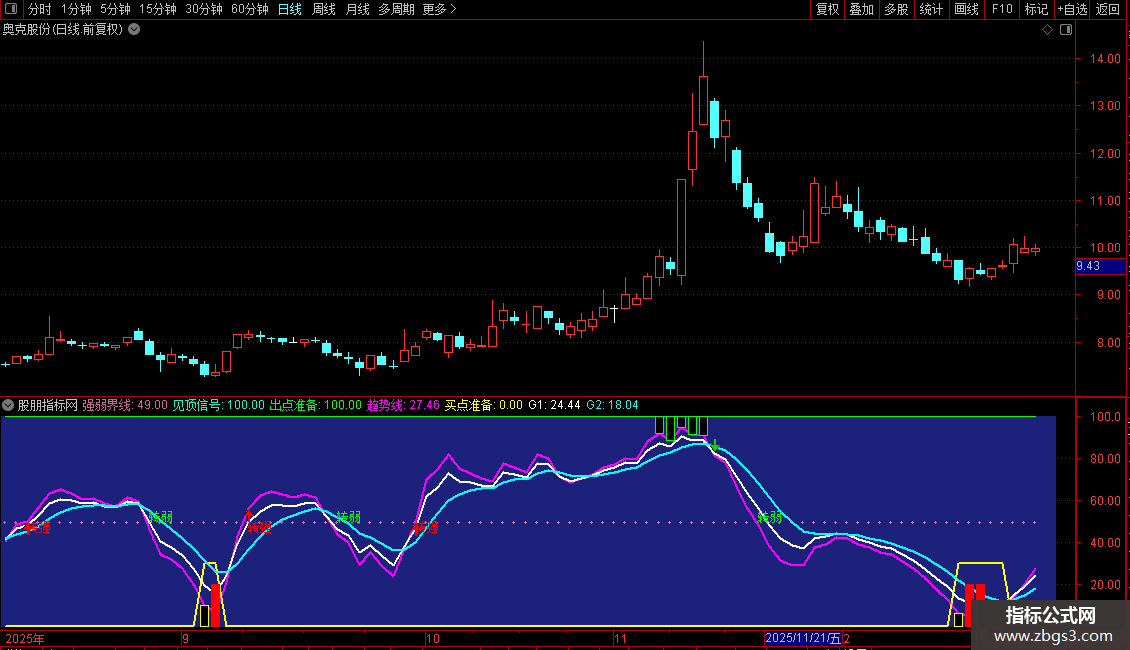
Task: Open 统计 statistics tool
Action: 931,9
